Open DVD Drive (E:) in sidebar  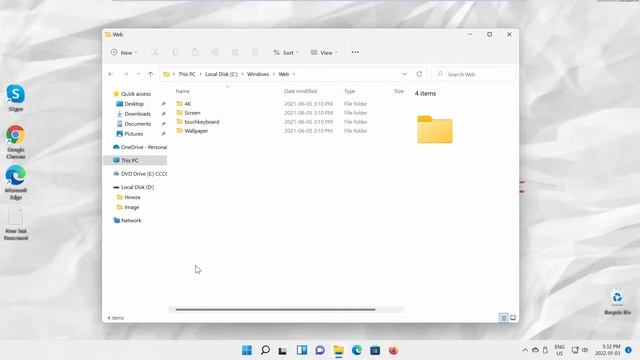point(140,174)
